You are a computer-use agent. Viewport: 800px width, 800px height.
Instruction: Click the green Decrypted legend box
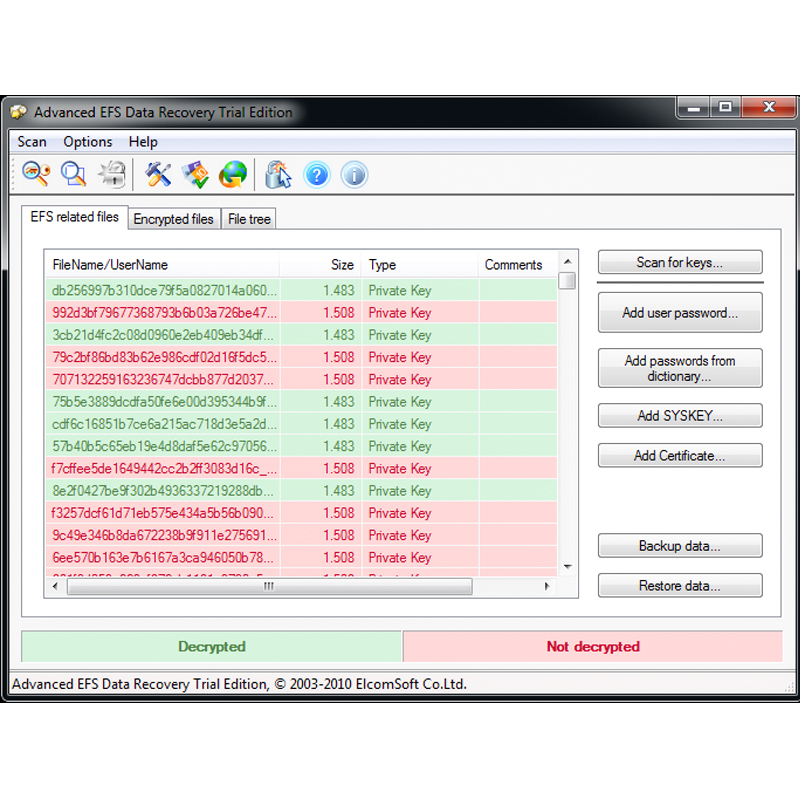click(212, 646)
